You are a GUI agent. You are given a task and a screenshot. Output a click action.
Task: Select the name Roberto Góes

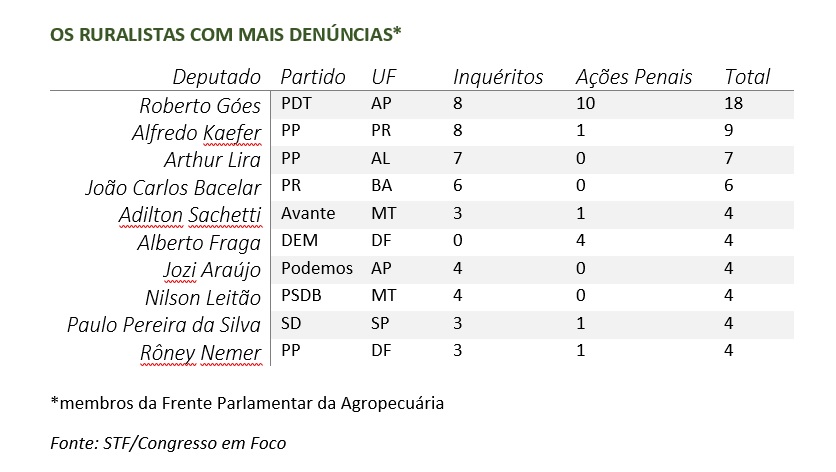200,106
